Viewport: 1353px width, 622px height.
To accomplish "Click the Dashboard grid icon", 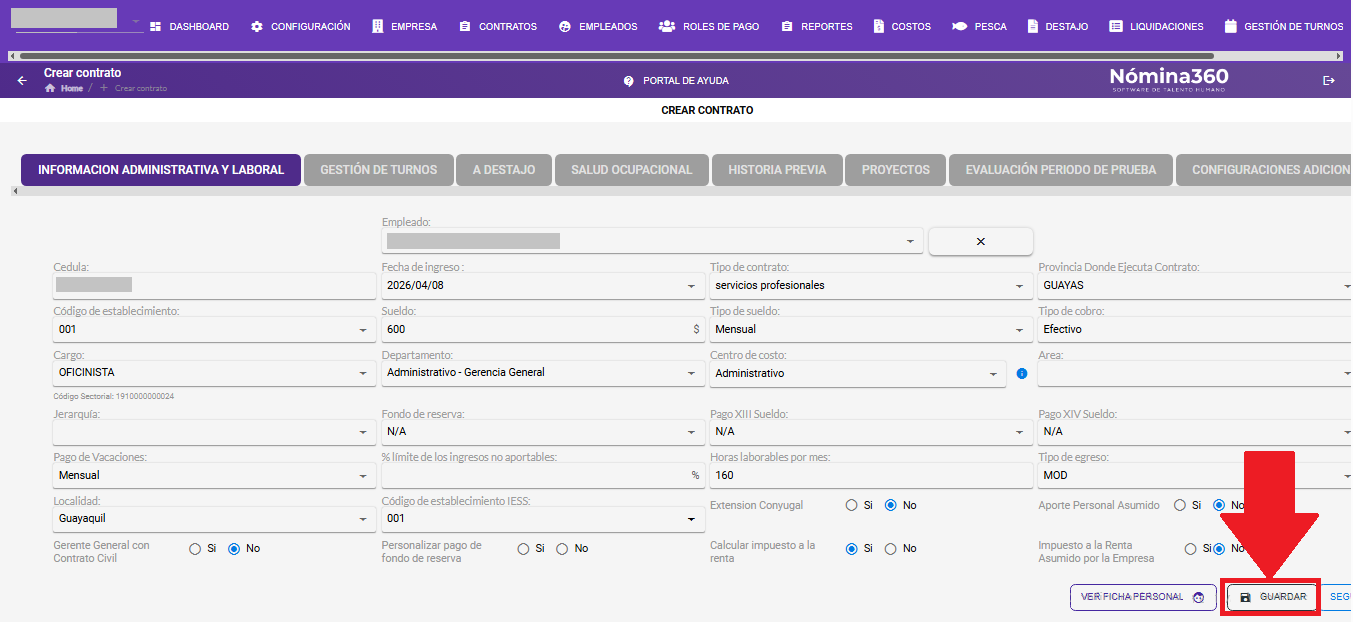I will point(156,27).
